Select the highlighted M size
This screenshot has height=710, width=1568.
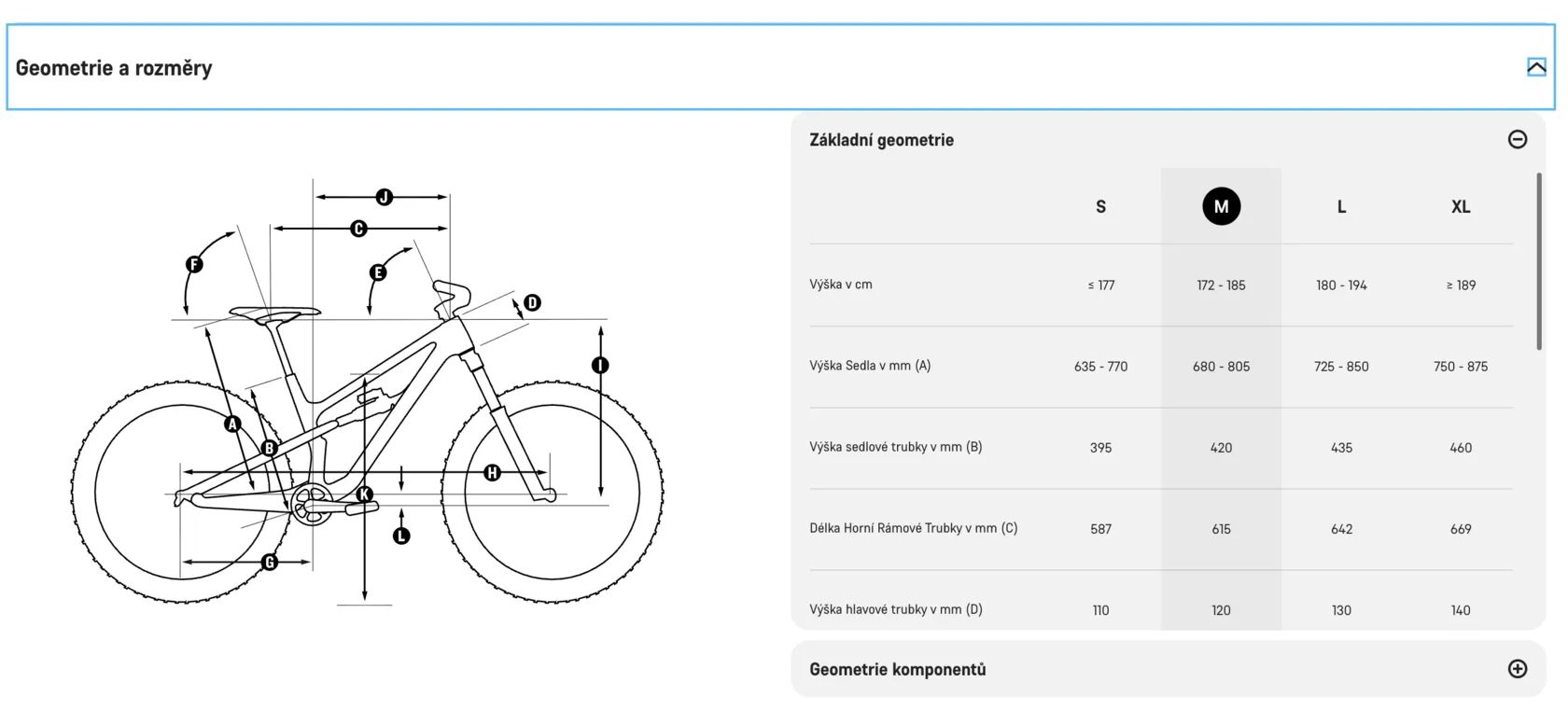click(x=1221, y=206)
